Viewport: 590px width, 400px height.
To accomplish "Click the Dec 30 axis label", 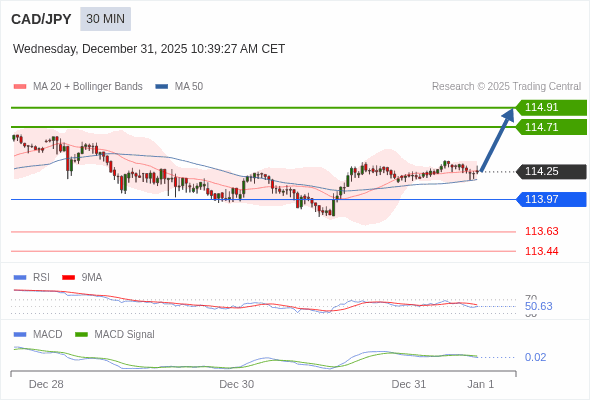I will click(x=237, y=384).
